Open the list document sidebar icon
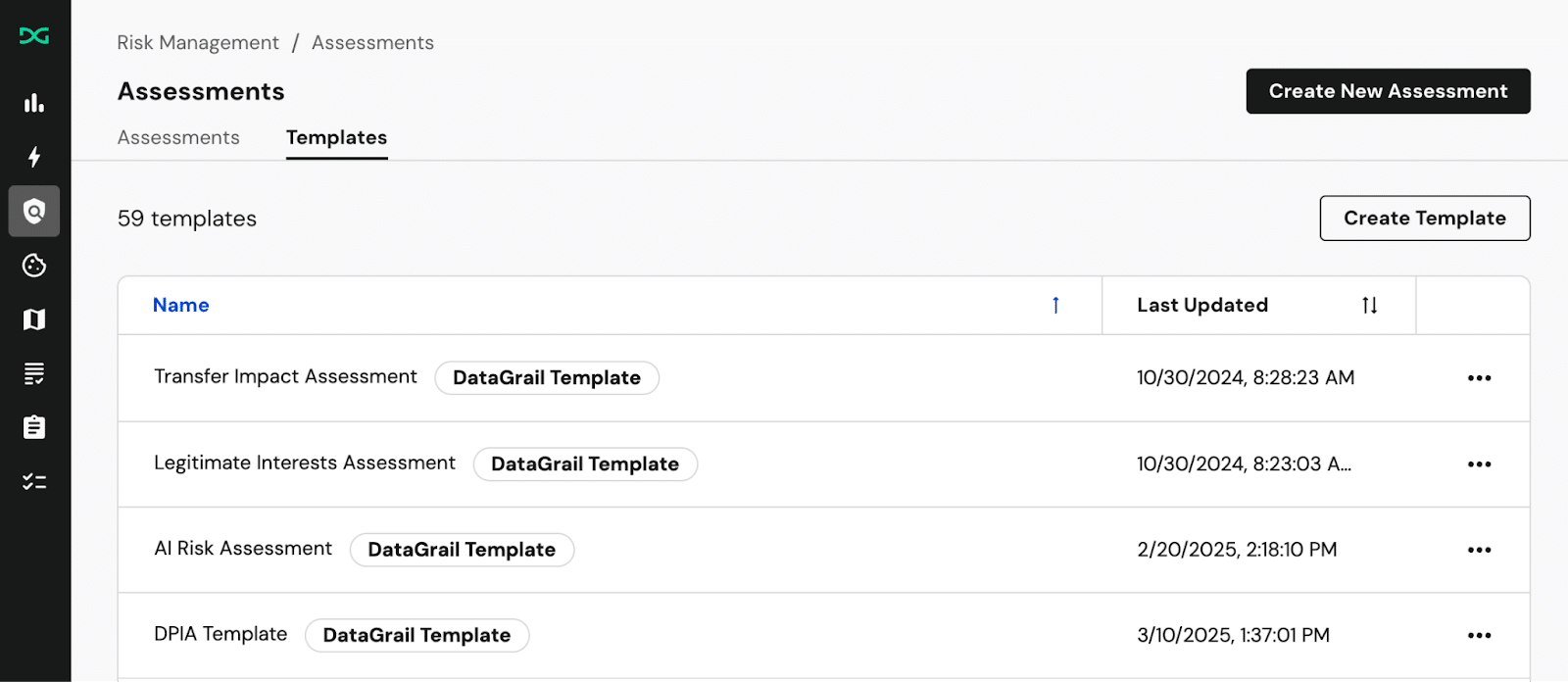The width and height of the screenshot is (1568, 682). [34, 373]
